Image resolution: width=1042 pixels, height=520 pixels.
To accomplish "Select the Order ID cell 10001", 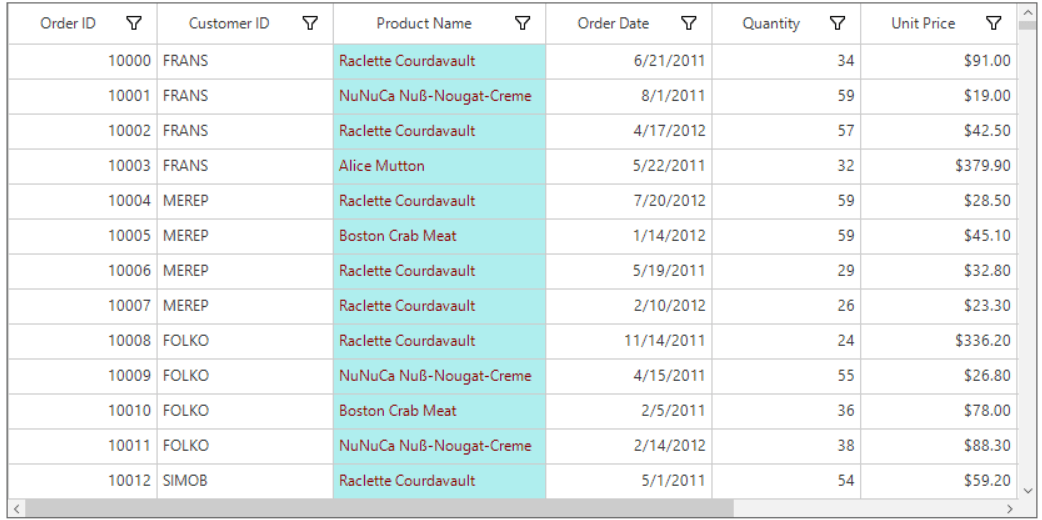I will [82, 96].
